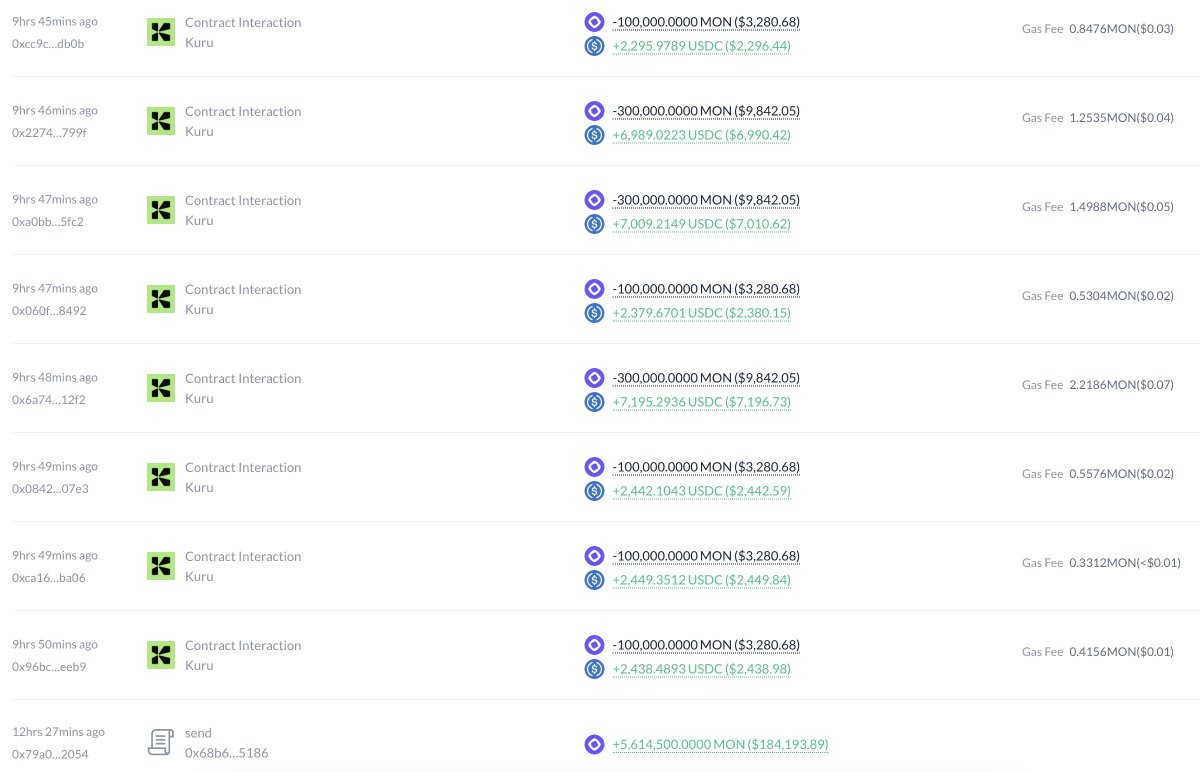
Task: Click the MON icon beside +5,614,500.0000 MON
Action: point(594,744)
